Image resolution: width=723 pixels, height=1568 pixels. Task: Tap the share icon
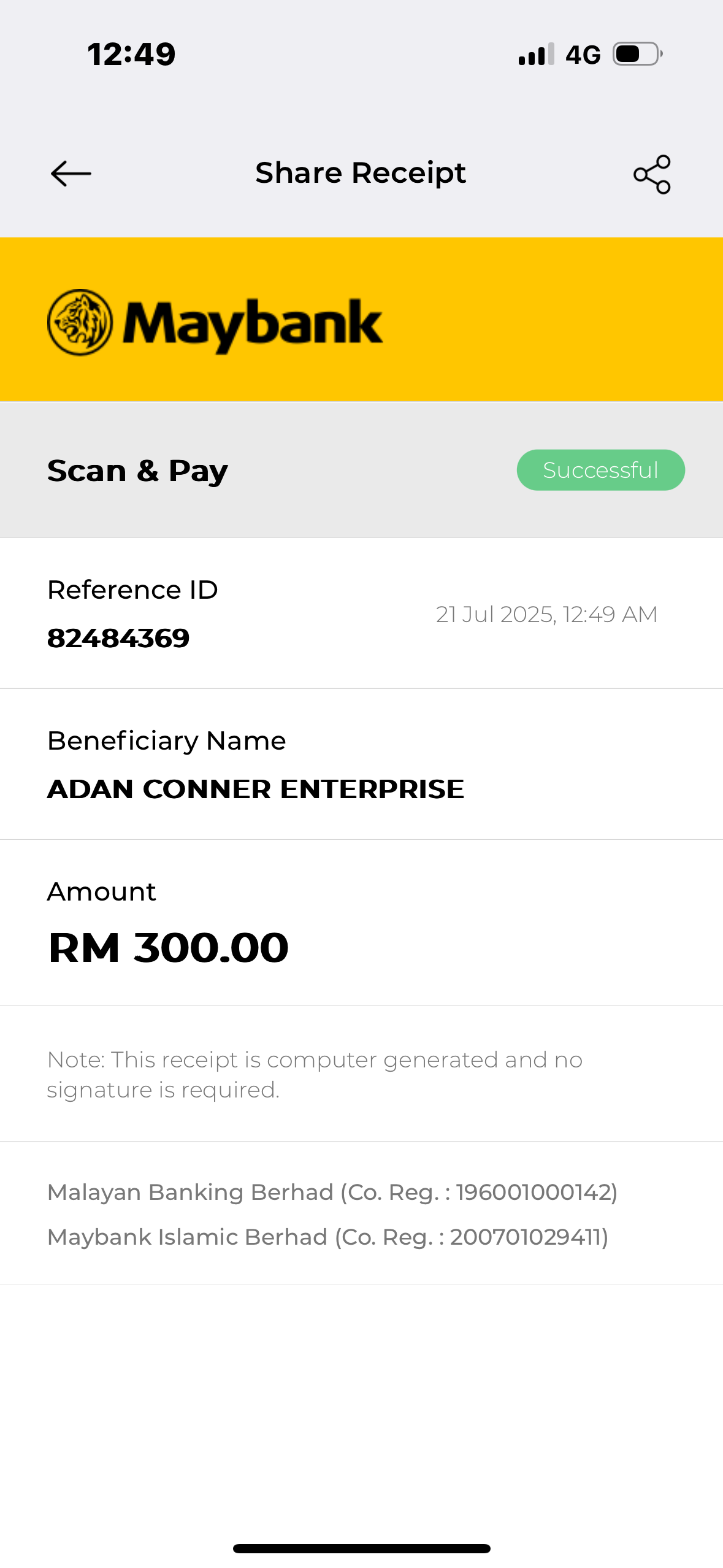[652, 174]
